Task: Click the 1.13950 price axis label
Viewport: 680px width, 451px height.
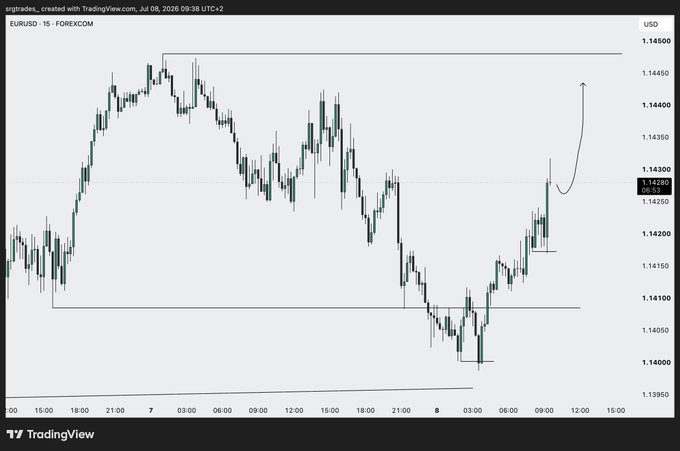Action: tap(656, 395)
